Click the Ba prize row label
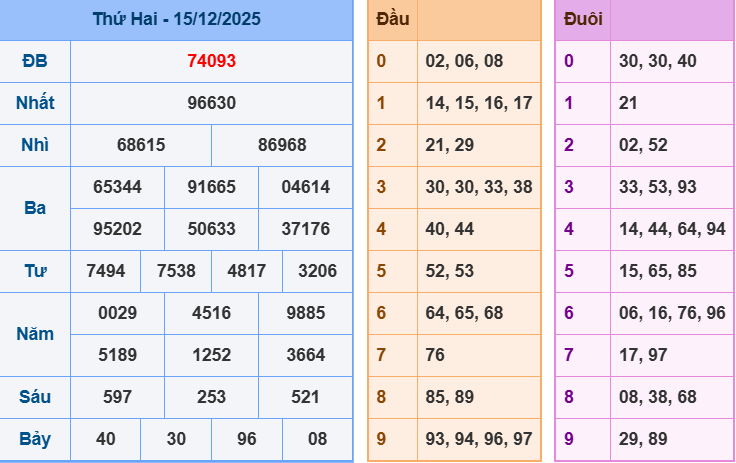Viewport: 736px width, 463px height. (x=35, y=208)
